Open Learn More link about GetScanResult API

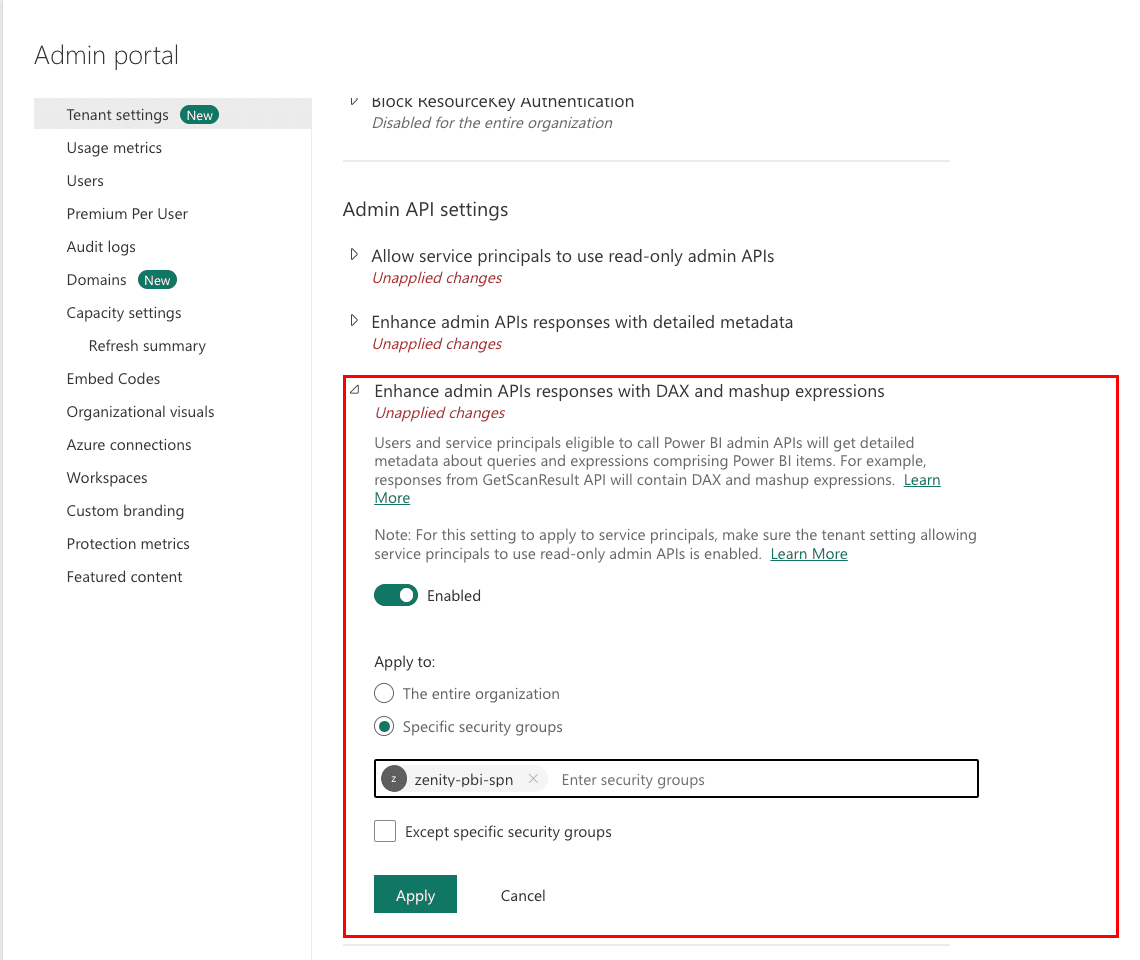922,480
